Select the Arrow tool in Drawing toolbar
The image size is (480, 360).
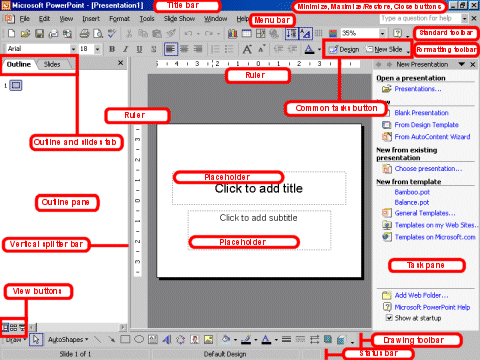(111, 339)
